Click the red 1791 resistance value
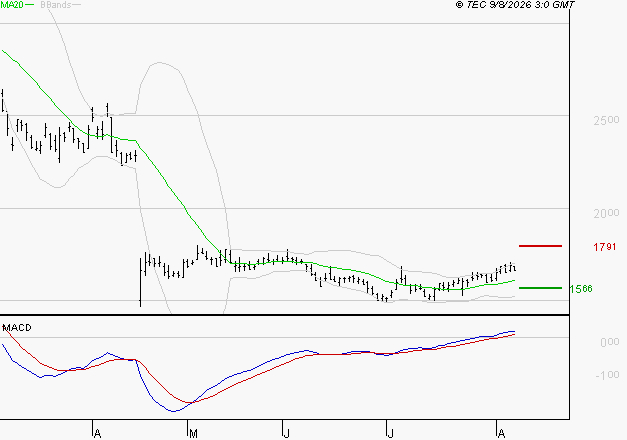The image size is (627, 440). coord(605,247)
